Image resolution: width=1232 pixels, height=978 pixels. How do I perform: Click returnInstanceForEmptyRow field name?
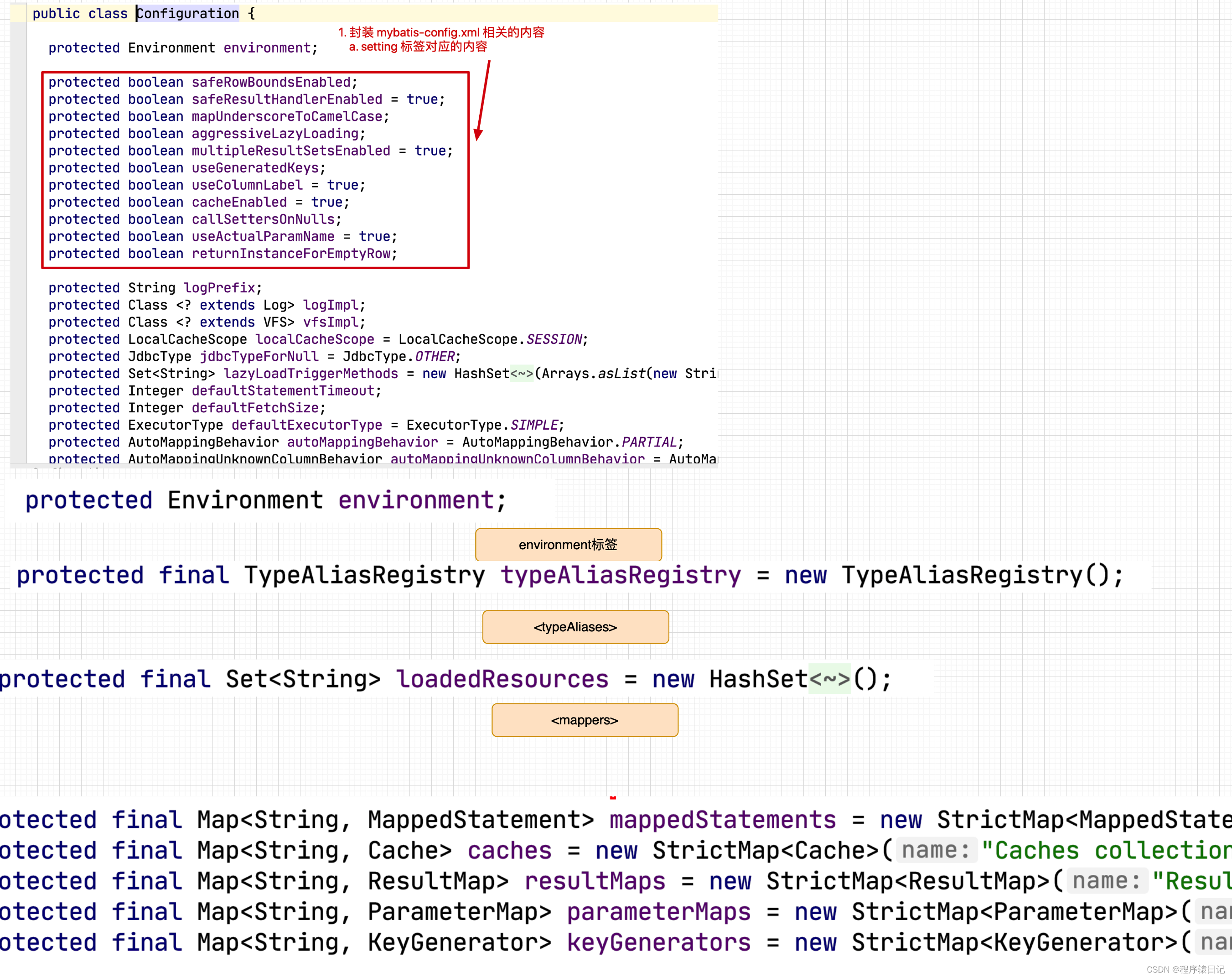tap(291, 253)
